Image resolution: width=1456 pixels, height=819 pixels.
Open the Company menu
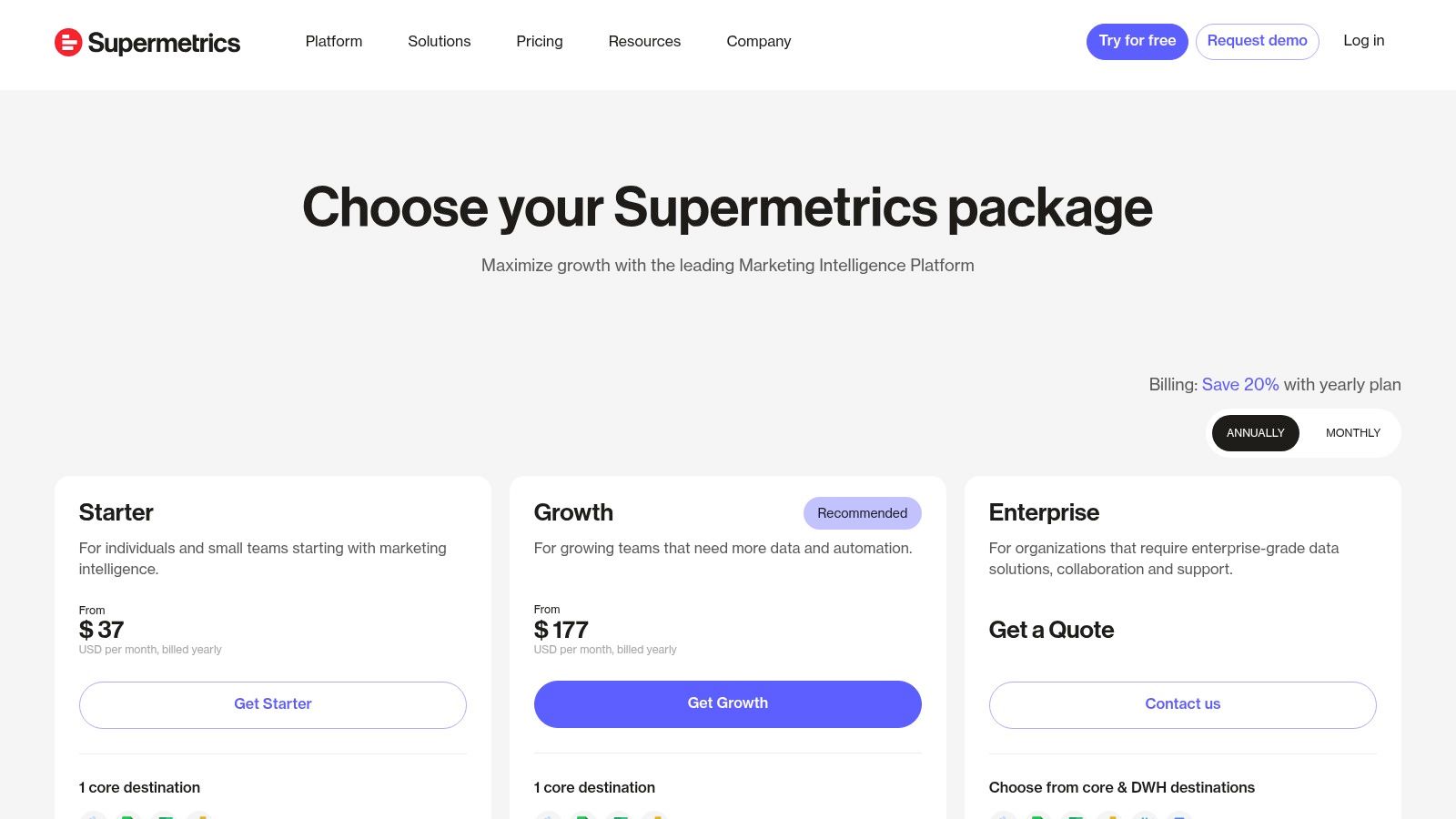[758, 41]
